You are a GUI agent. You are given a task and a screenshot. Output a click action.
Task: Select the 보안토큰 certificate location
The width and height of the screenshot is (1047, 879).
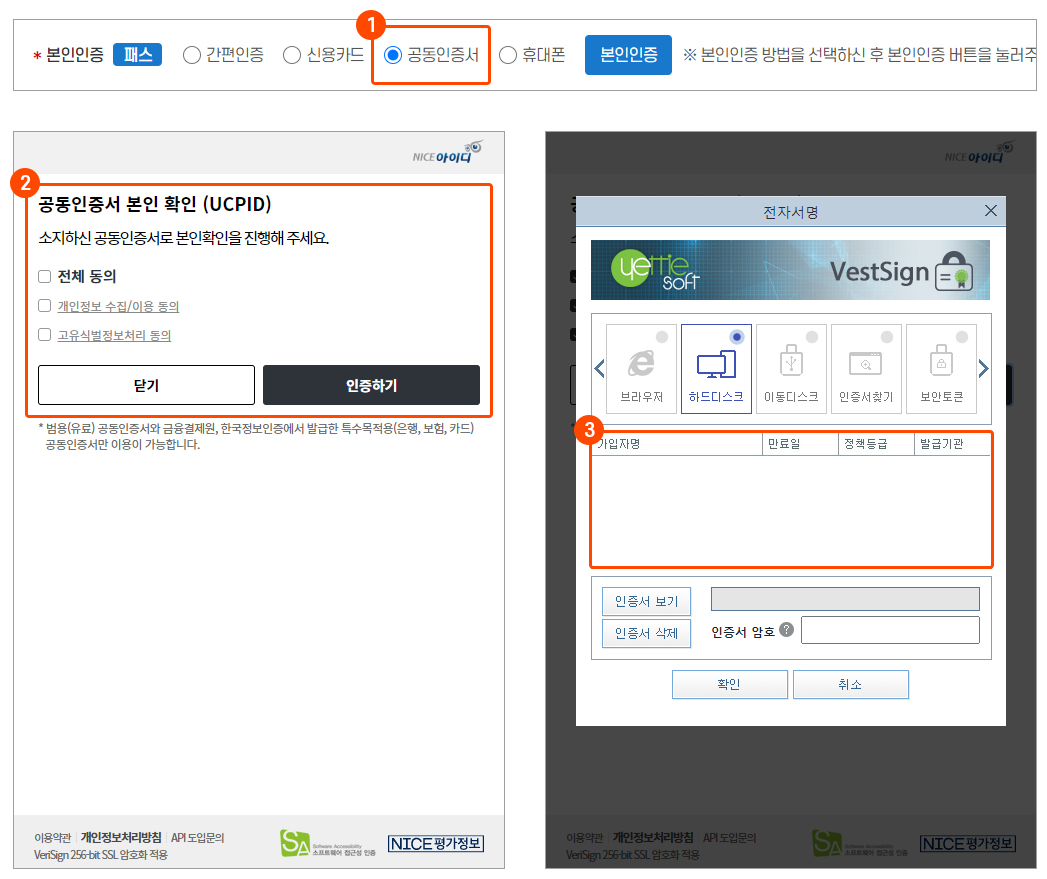tap(941, 369)
